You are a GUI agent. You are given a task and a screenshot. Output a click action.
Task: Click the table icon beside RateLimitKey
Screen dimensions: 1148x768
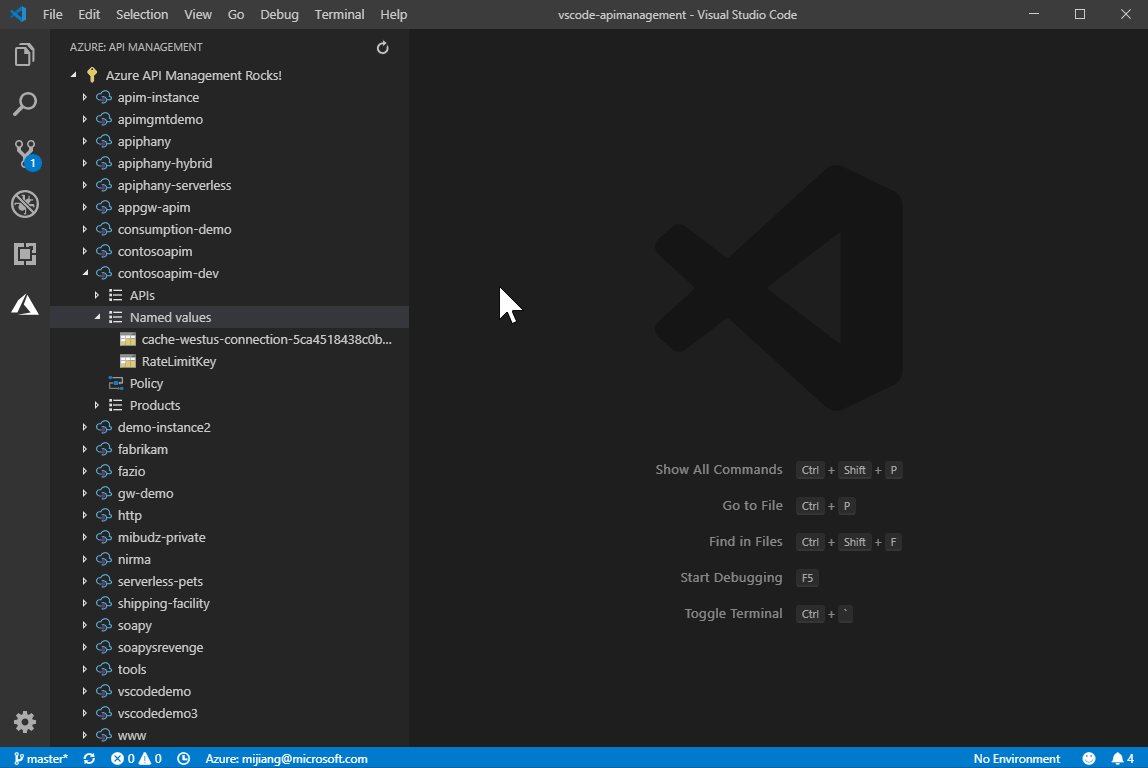point(127,361)
